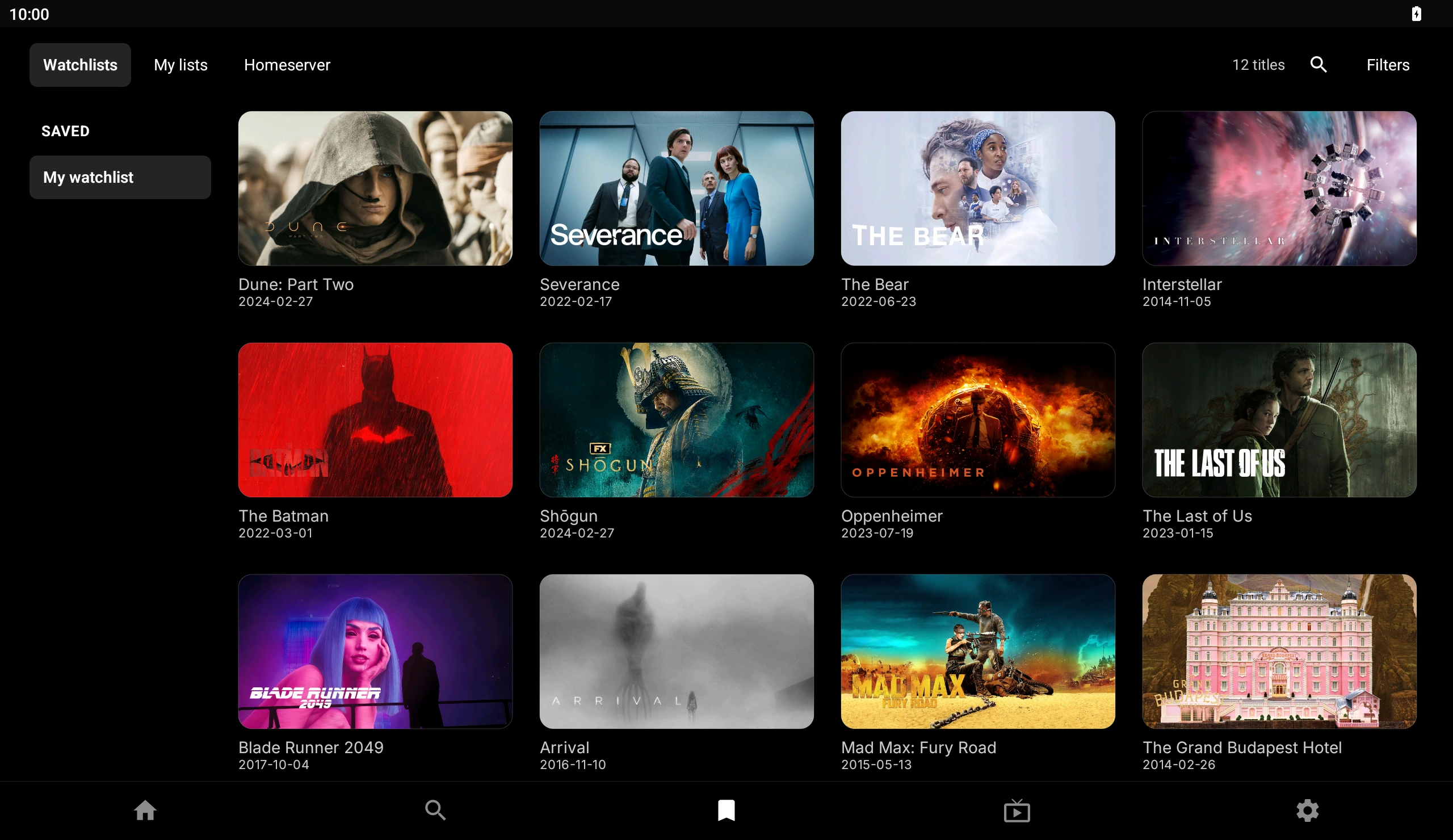Click the 'Shōgun' title below its poster
The image size is (1453, 840).
click(569, 516)
